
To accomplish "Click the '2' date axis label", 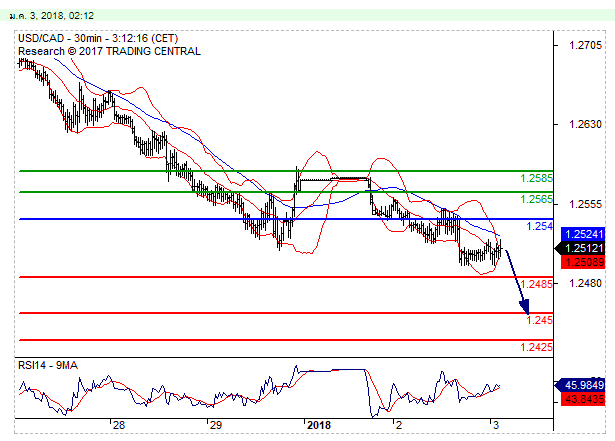I will pyautogui.click(x=399, y=425).
